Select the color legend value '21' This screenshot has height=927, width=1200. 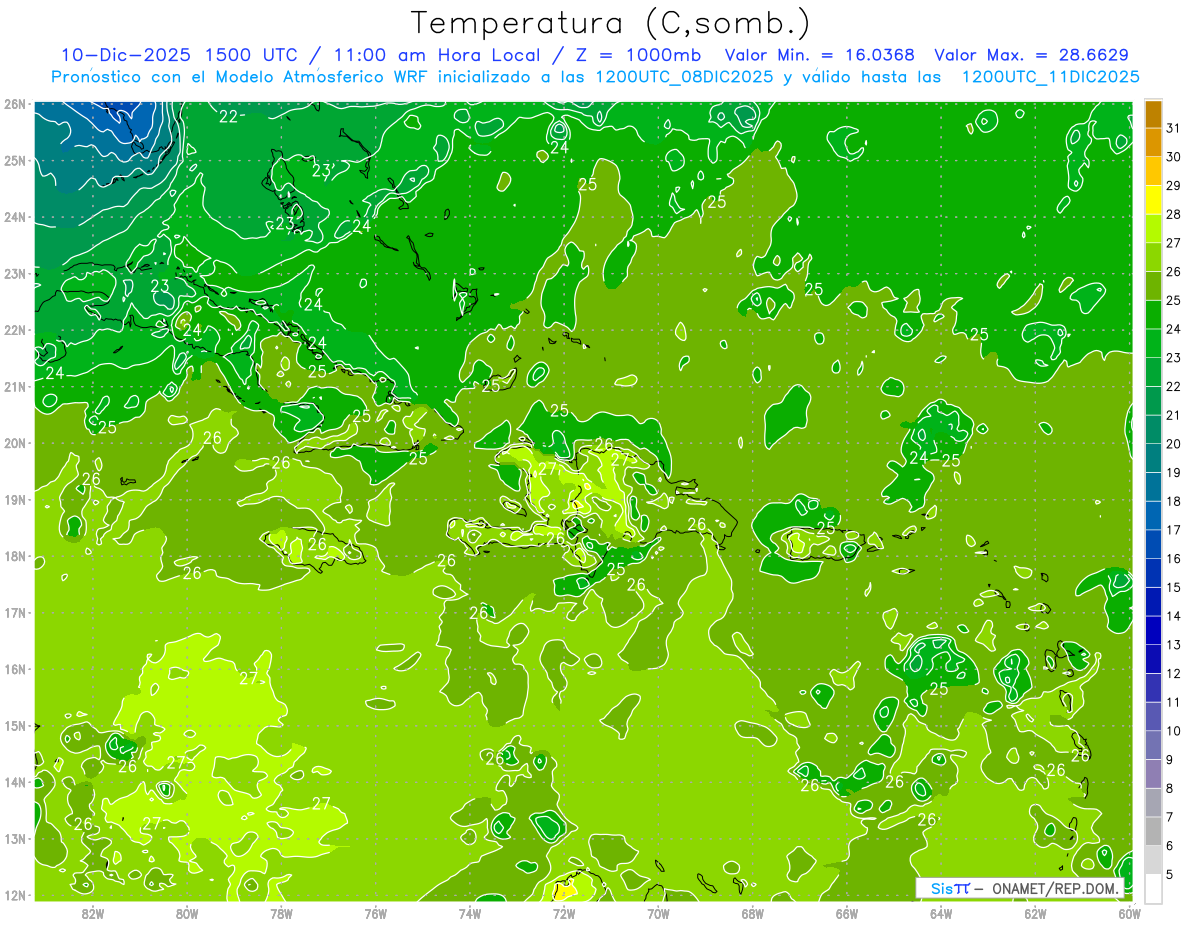[1174, 415]
